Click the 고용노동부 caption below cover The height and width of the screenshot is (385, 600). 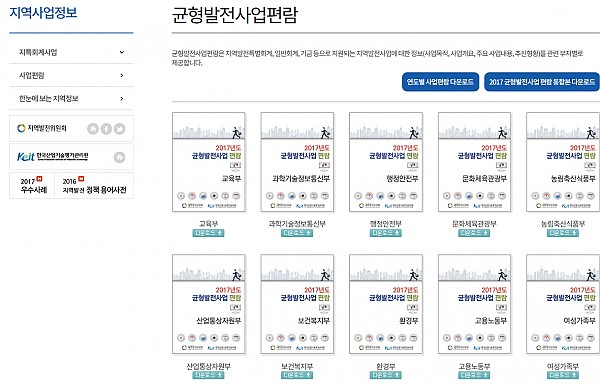tap(474, 366)
